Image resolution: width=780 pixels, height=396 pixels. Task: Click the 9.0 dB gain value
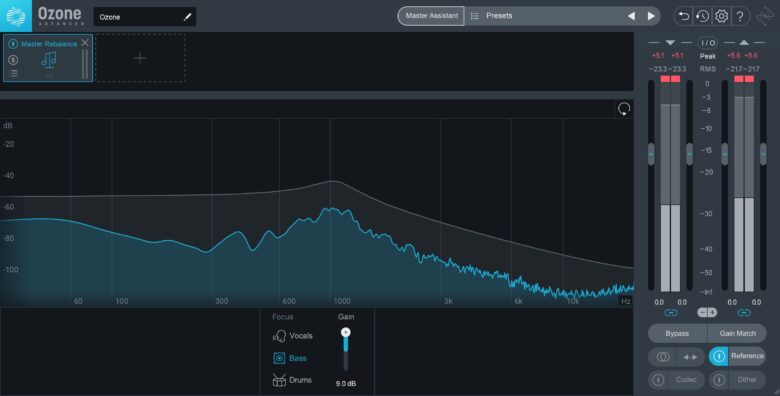[x=346, y=384]
